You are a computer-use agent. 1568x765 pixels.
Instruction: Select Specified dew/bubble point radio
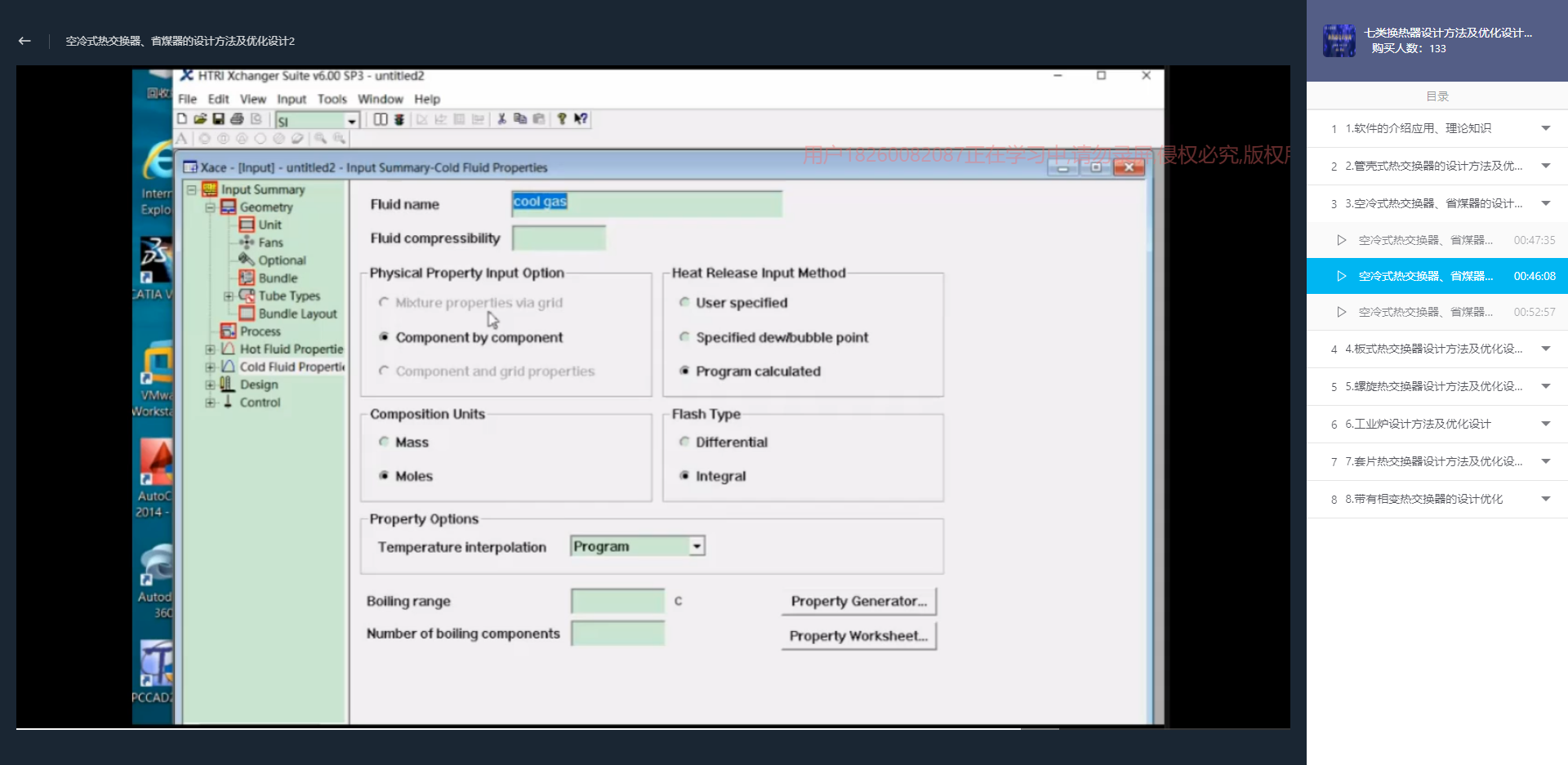point(684,337)
